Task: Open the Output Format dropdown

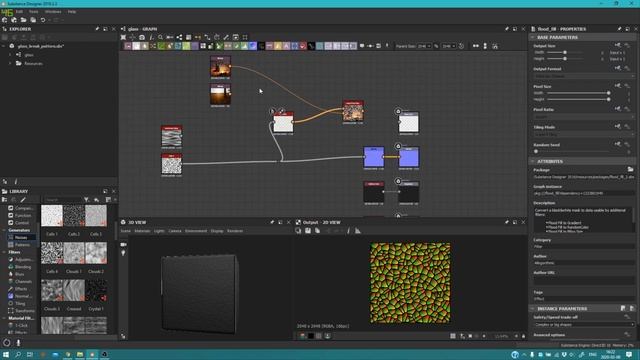Action: pyautogui.click(x=584, y=76)
